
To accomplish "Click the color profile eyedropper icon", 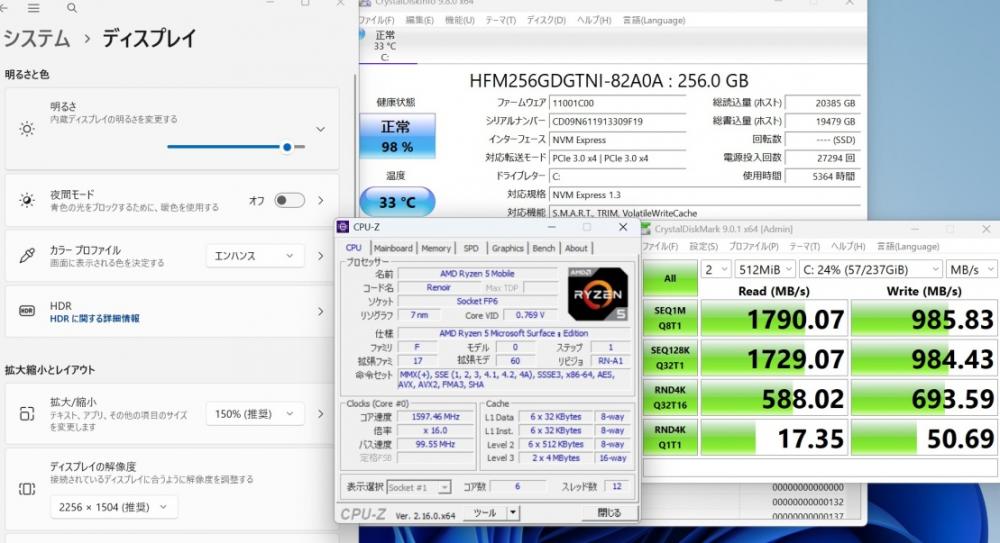I will click(x=27, y=256).
